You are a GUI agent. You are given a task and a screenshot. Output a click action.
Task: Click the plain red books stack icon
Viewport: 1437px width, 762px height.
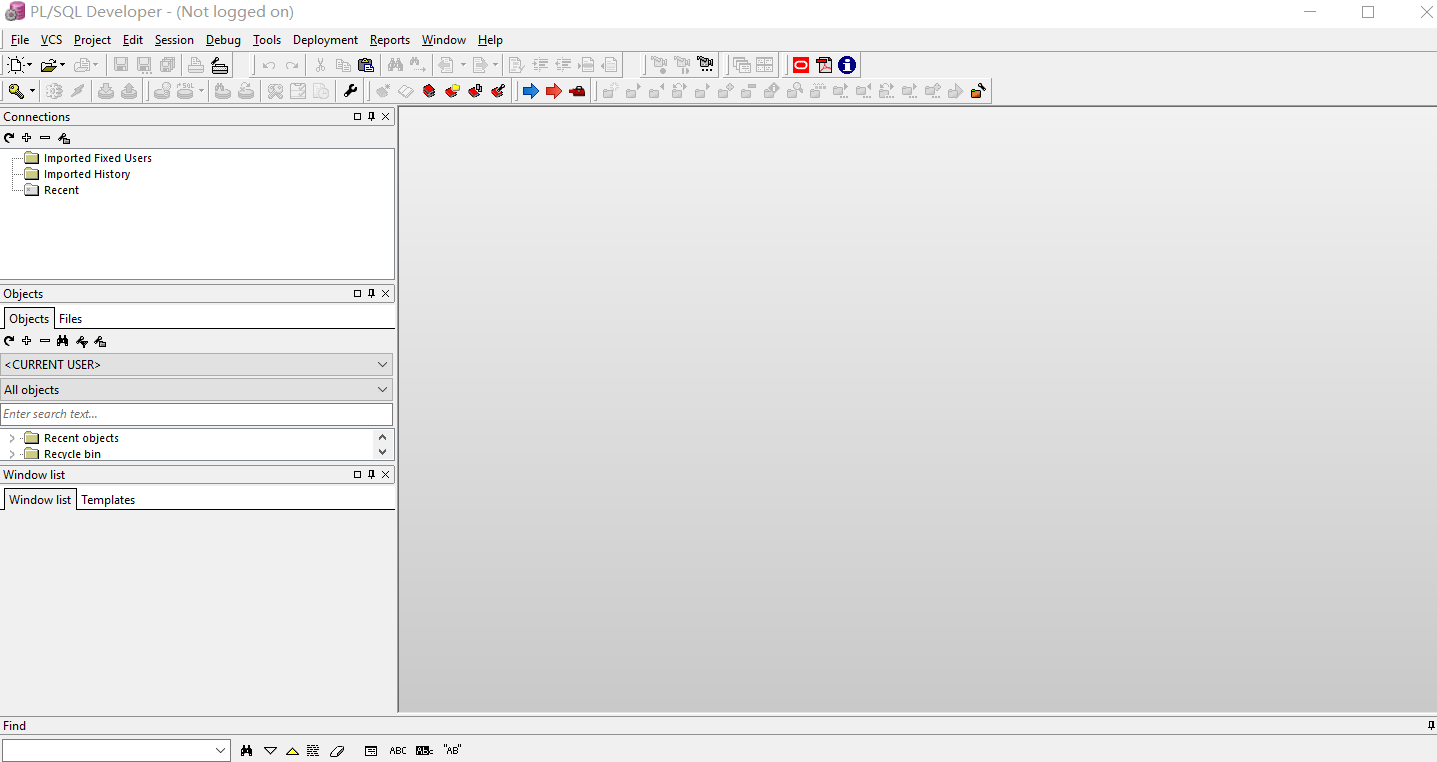point(429,91)
